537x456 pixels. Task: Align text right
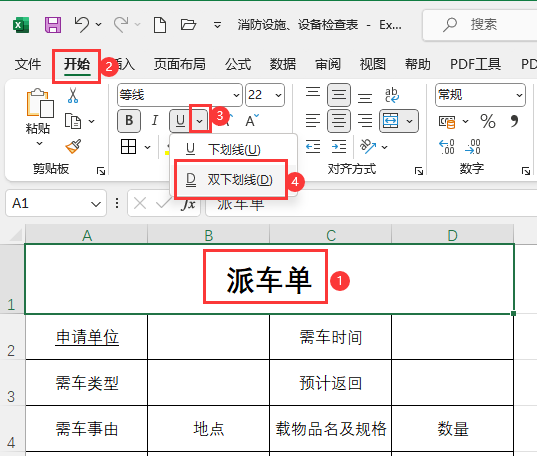click(x=365, y=121)
